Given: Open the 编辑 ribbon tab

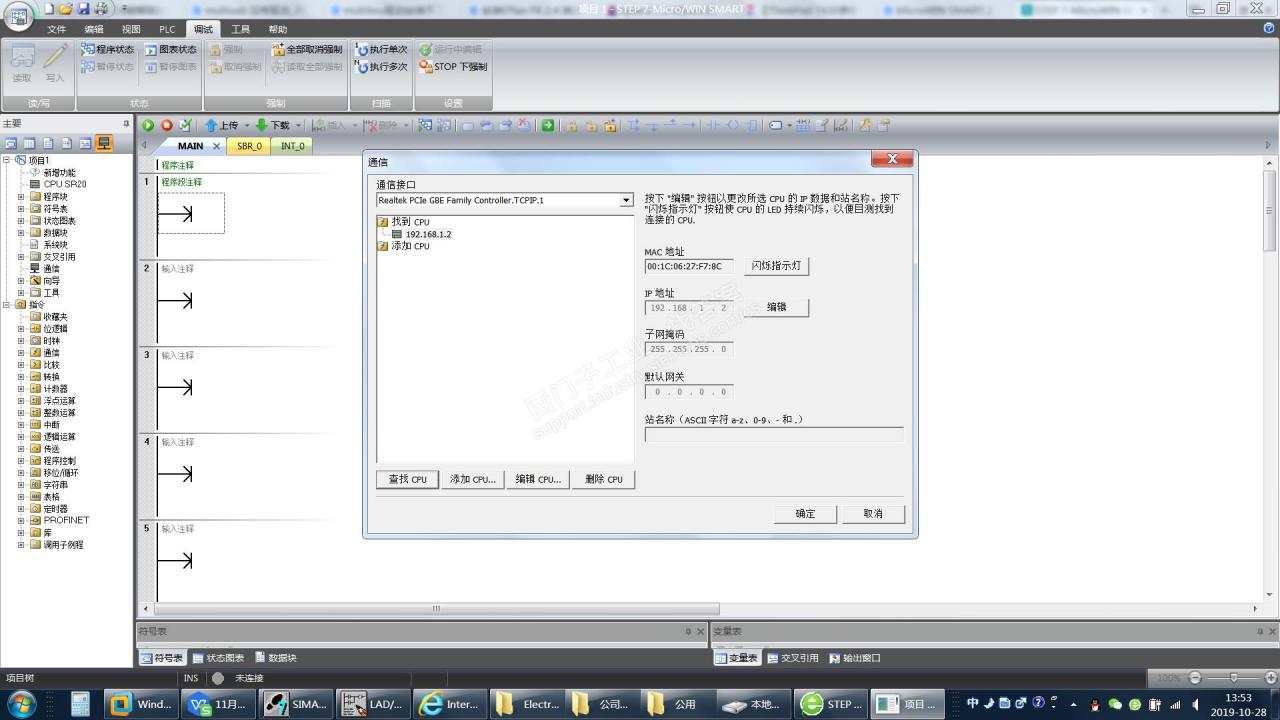Looking at the screenshot, I should click(x=94, y=29).
